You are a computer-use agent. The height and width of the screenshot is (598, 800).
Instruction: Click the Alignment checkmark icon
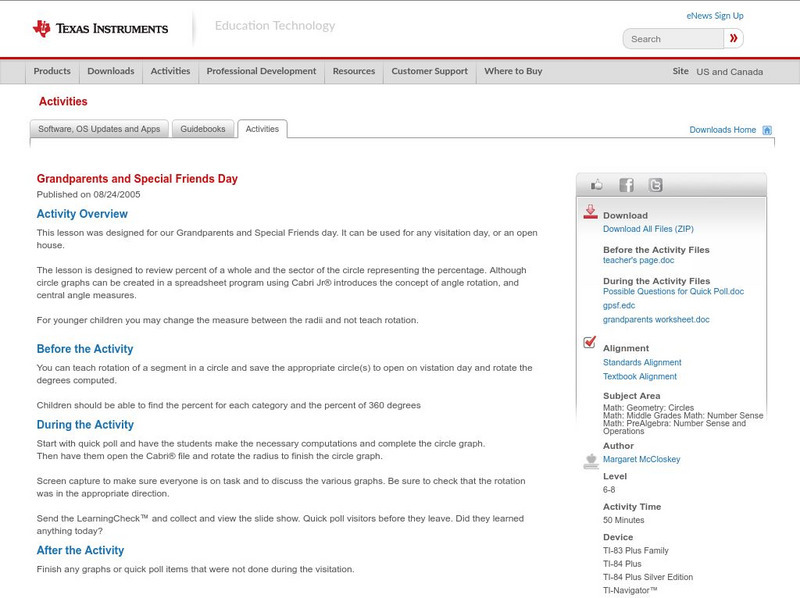pyautogui.click(x=589, y=342)
